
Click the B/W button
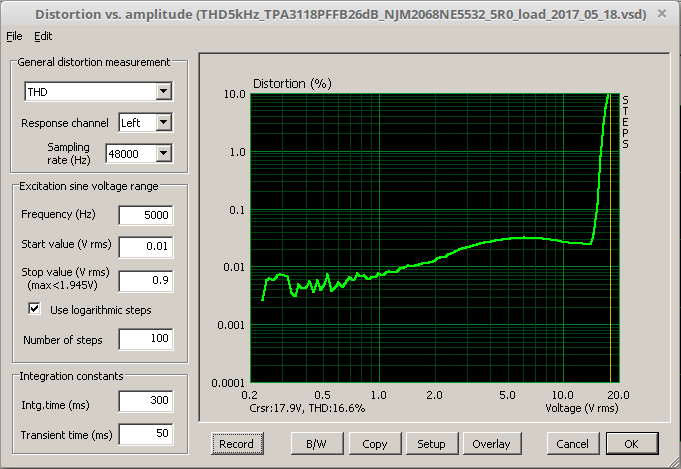tap(316, 443)
